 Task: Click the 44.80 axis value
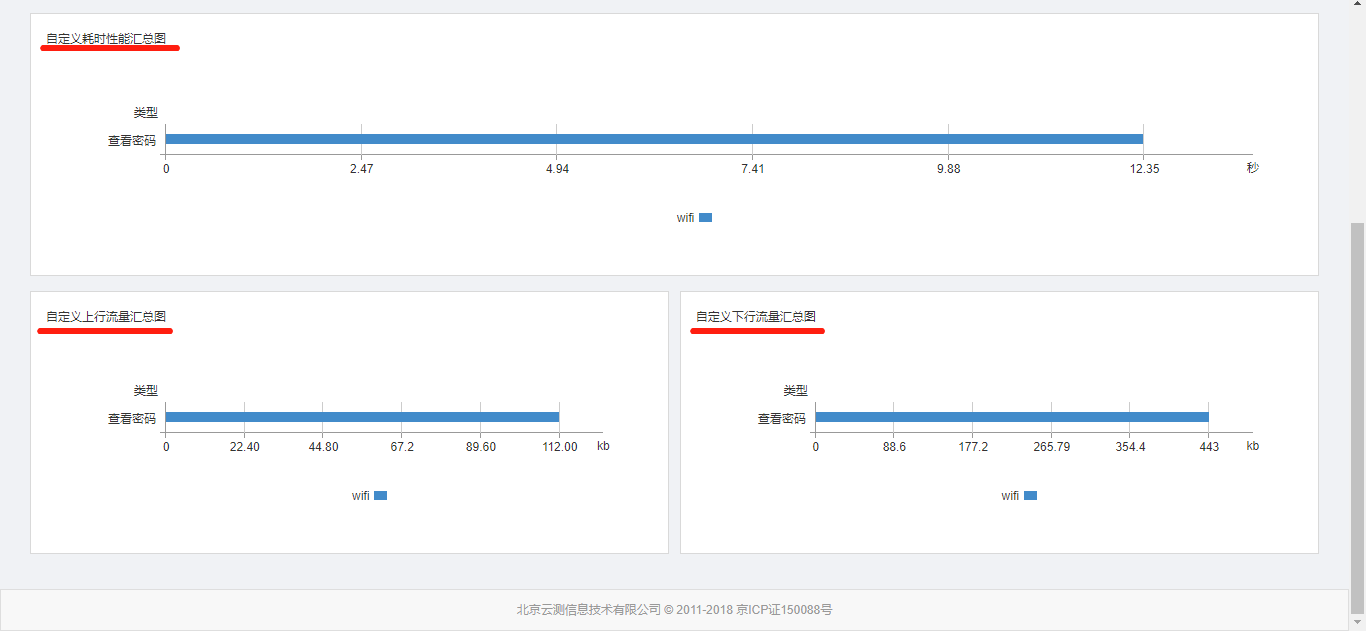pyautogui.click(x=323, y=447)
